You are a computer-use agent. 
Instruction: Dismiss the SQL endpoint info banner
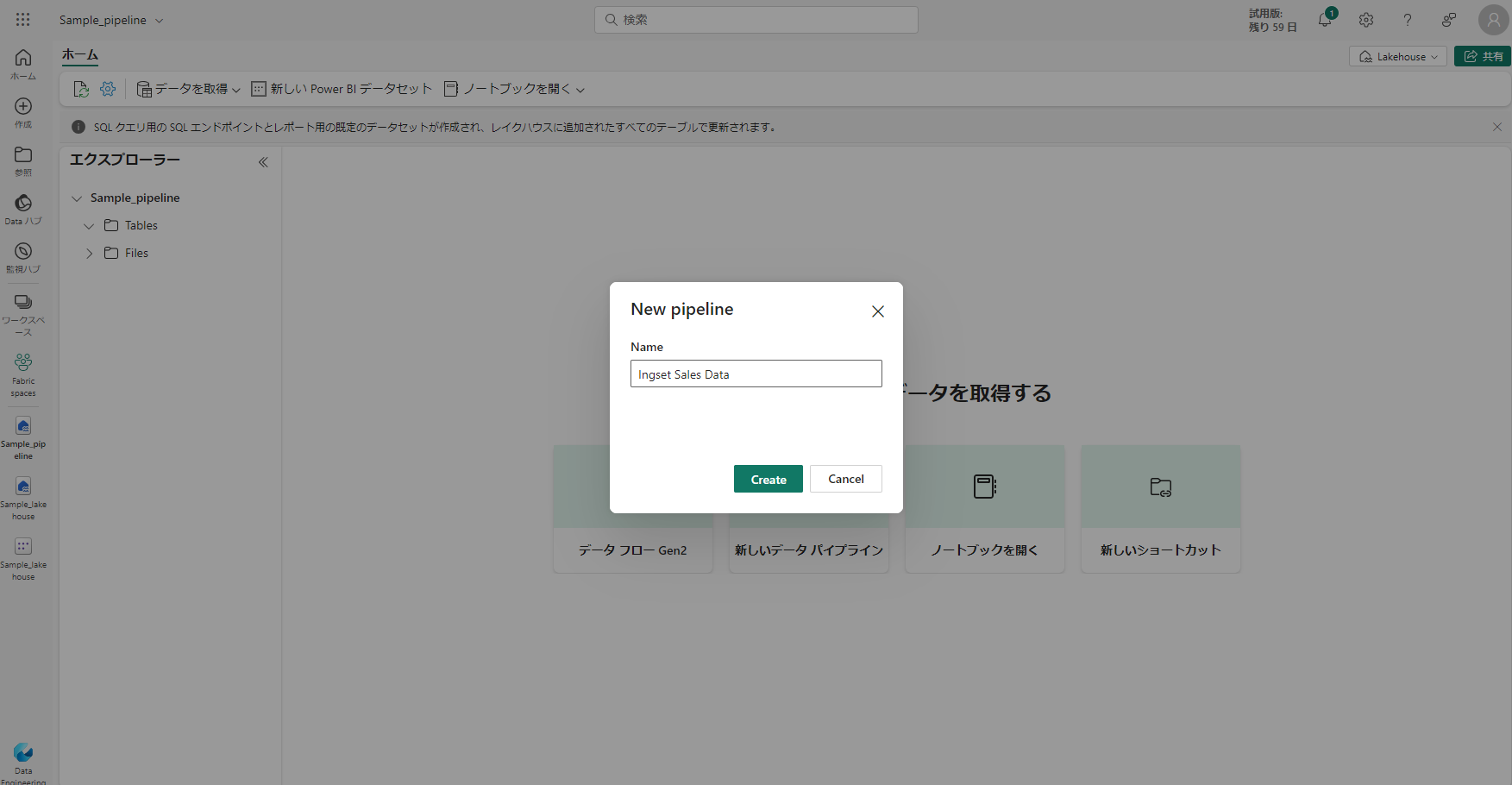(x=1497, y=127)
